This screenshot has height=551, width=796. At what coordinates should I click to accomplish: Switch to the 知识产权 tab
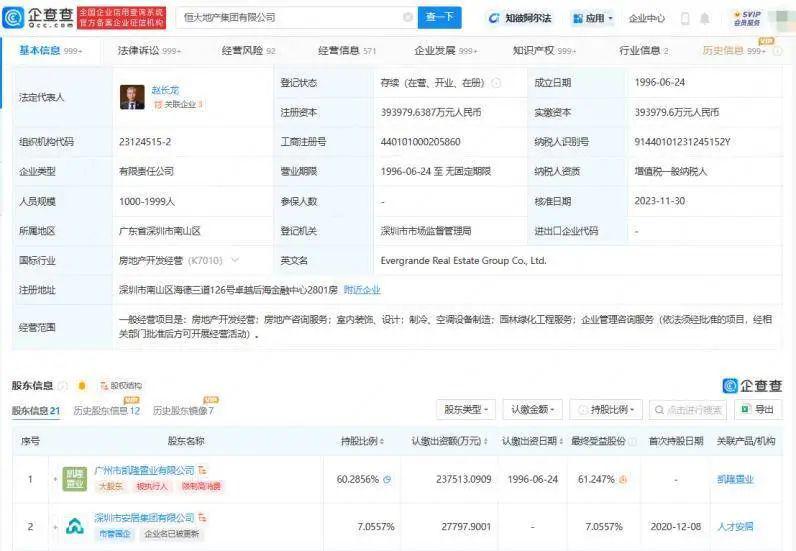(543, 50)
